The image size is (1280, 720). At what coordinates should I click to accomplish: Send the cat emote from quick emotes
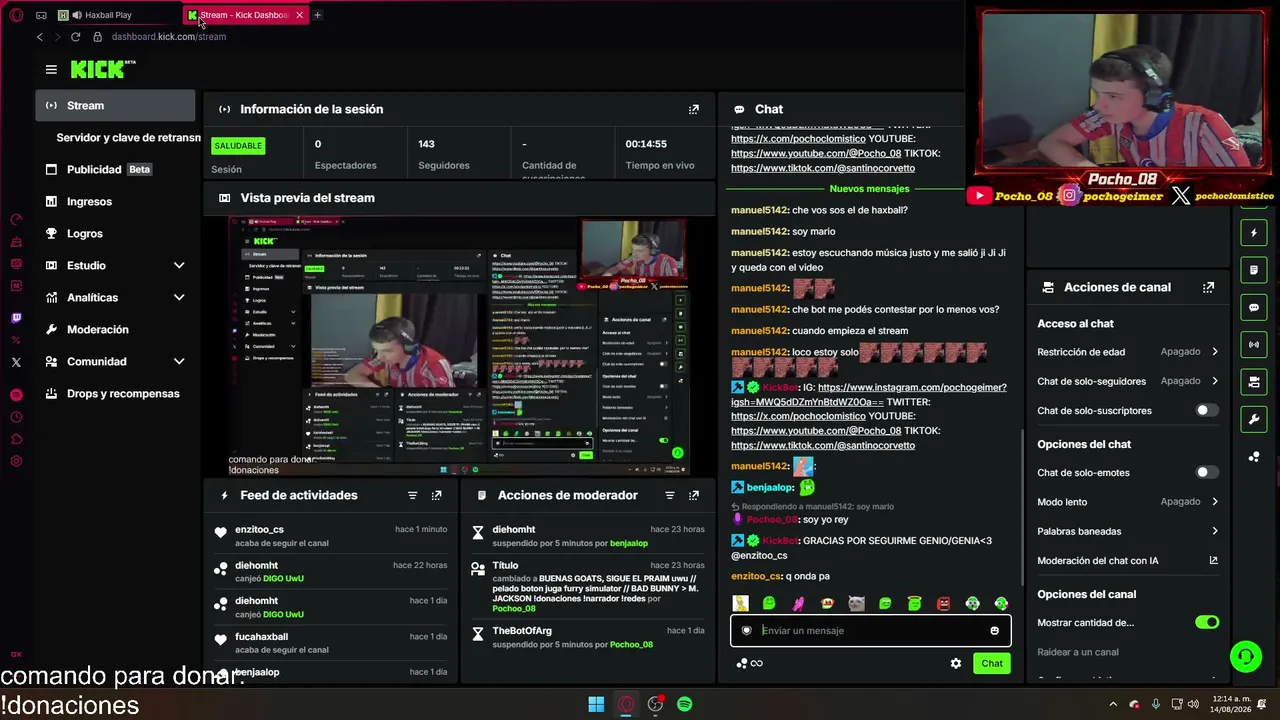click(856, 603)
